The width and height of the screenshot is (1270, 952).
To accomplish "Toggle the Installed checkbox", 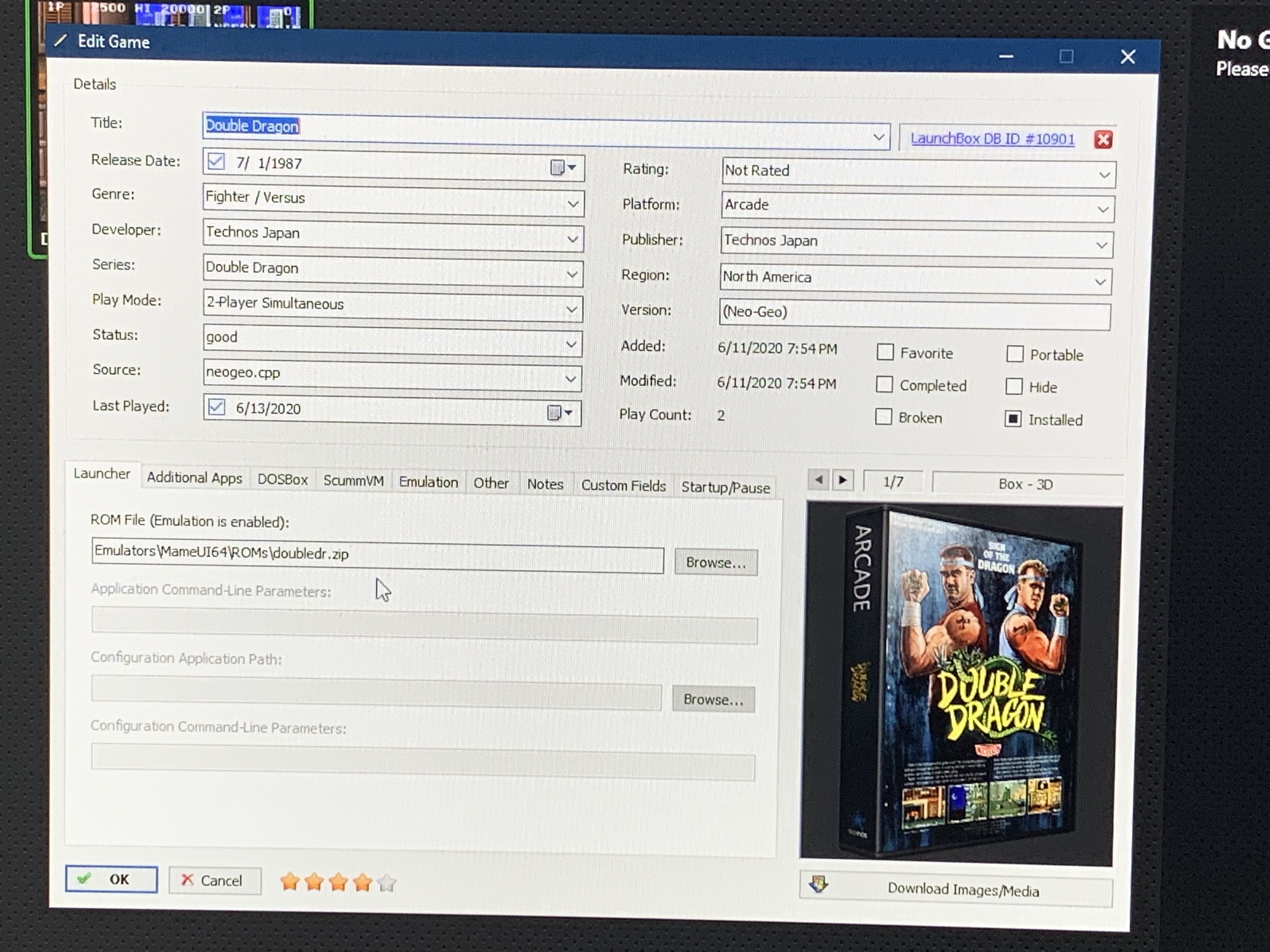I will 1013,419.
